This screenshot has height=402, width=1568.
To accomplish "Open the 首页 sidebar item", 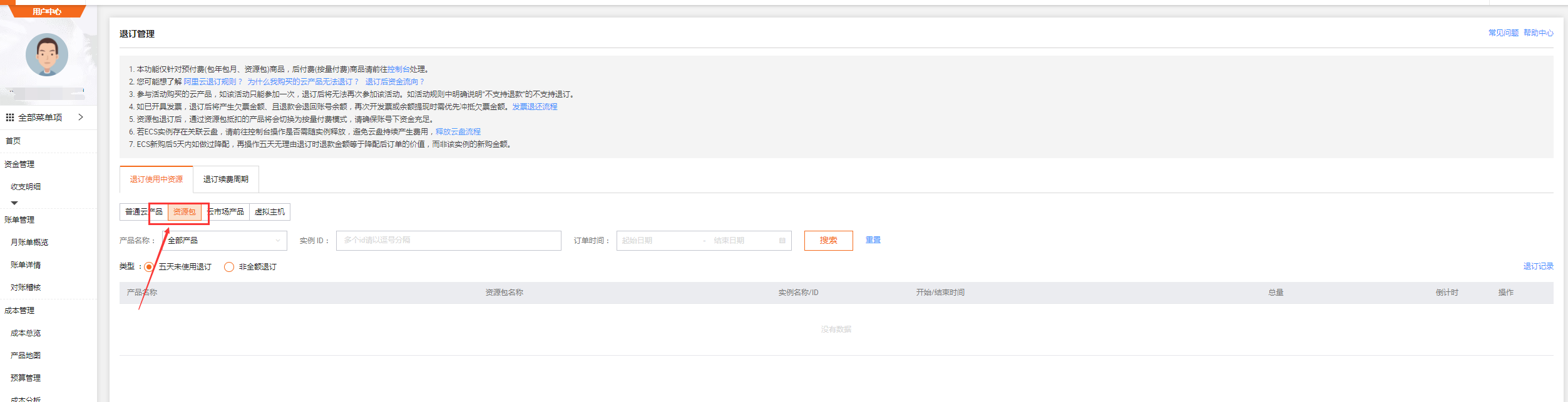I will point(13,141).
